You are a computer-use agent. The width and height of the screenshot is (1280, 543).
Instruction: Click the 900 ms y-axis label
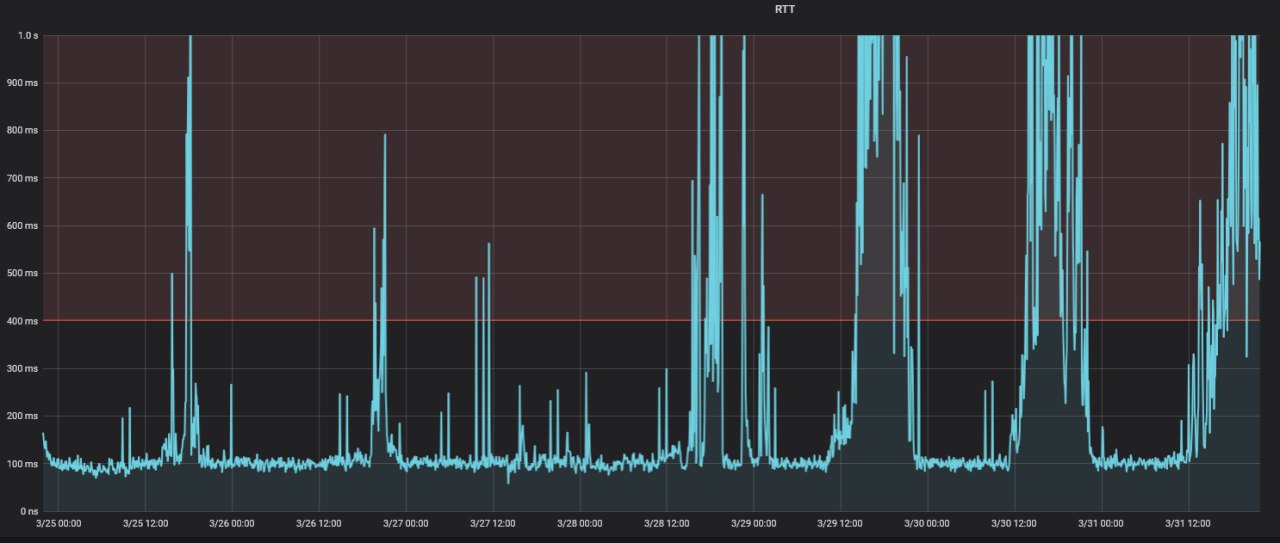22,83
